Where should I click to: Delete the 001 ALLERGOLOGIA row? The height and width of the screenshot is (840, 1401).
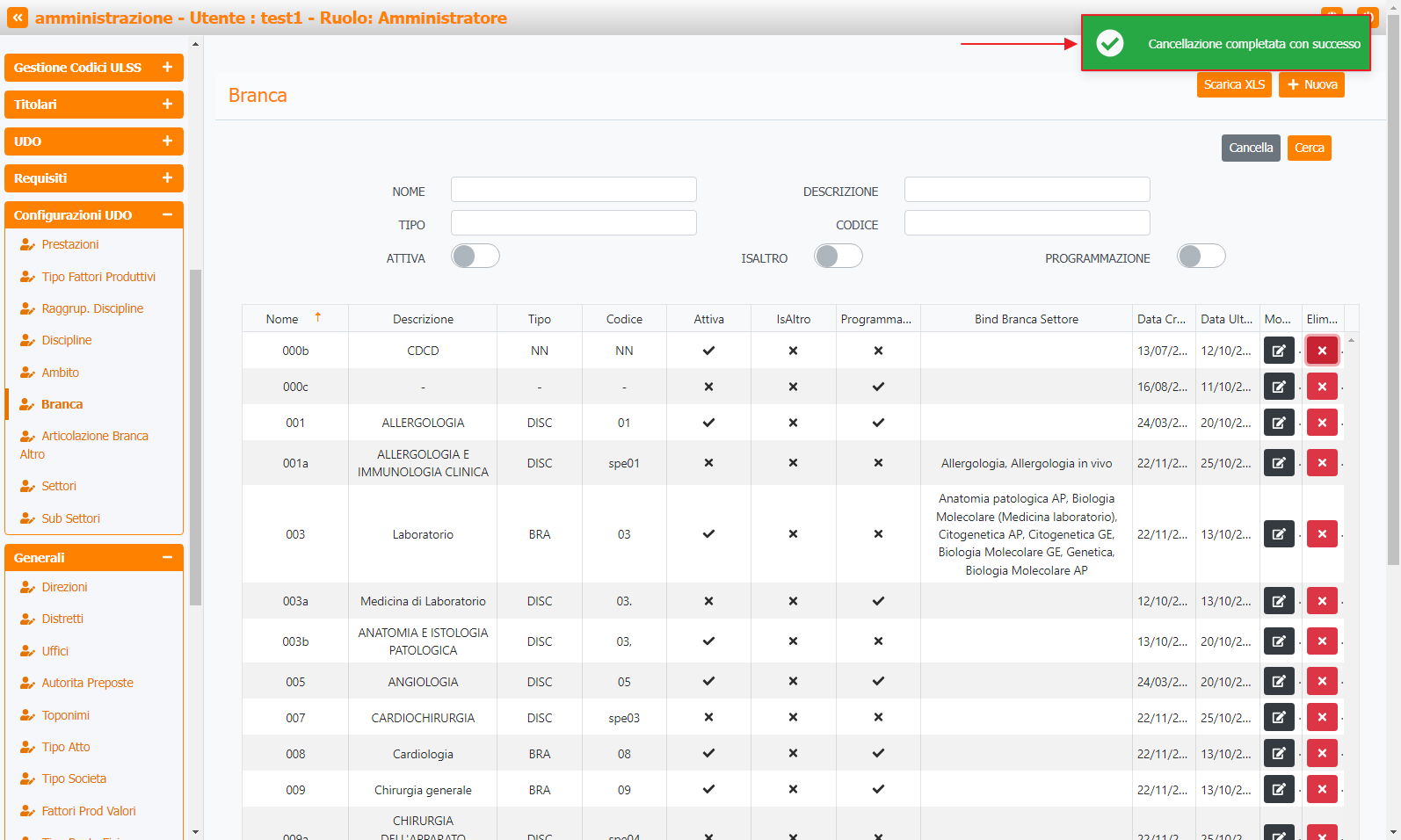tap(1321, 423)
